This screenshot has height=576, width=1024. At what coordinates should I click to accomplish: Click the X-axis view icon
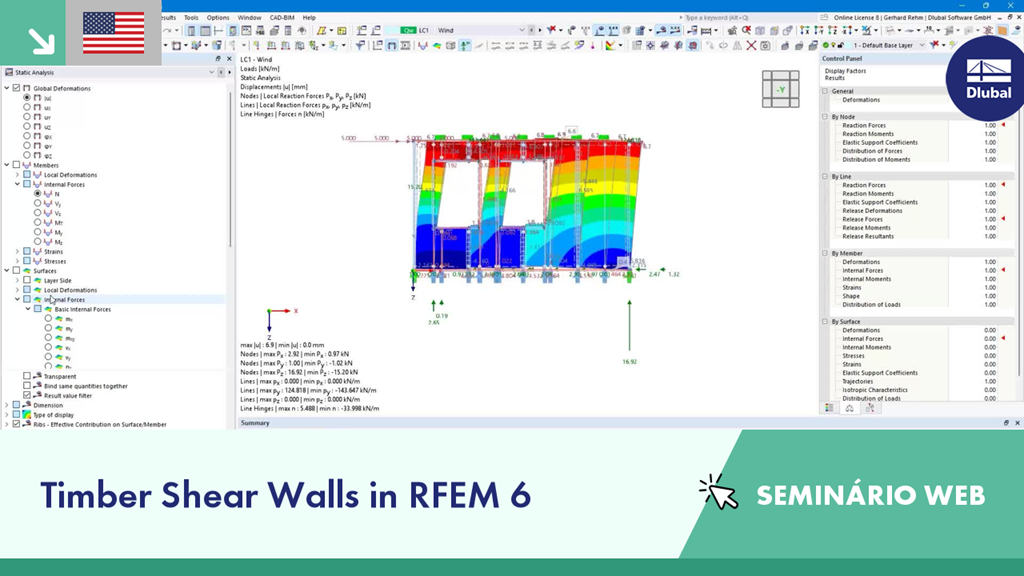click(805, 31)
